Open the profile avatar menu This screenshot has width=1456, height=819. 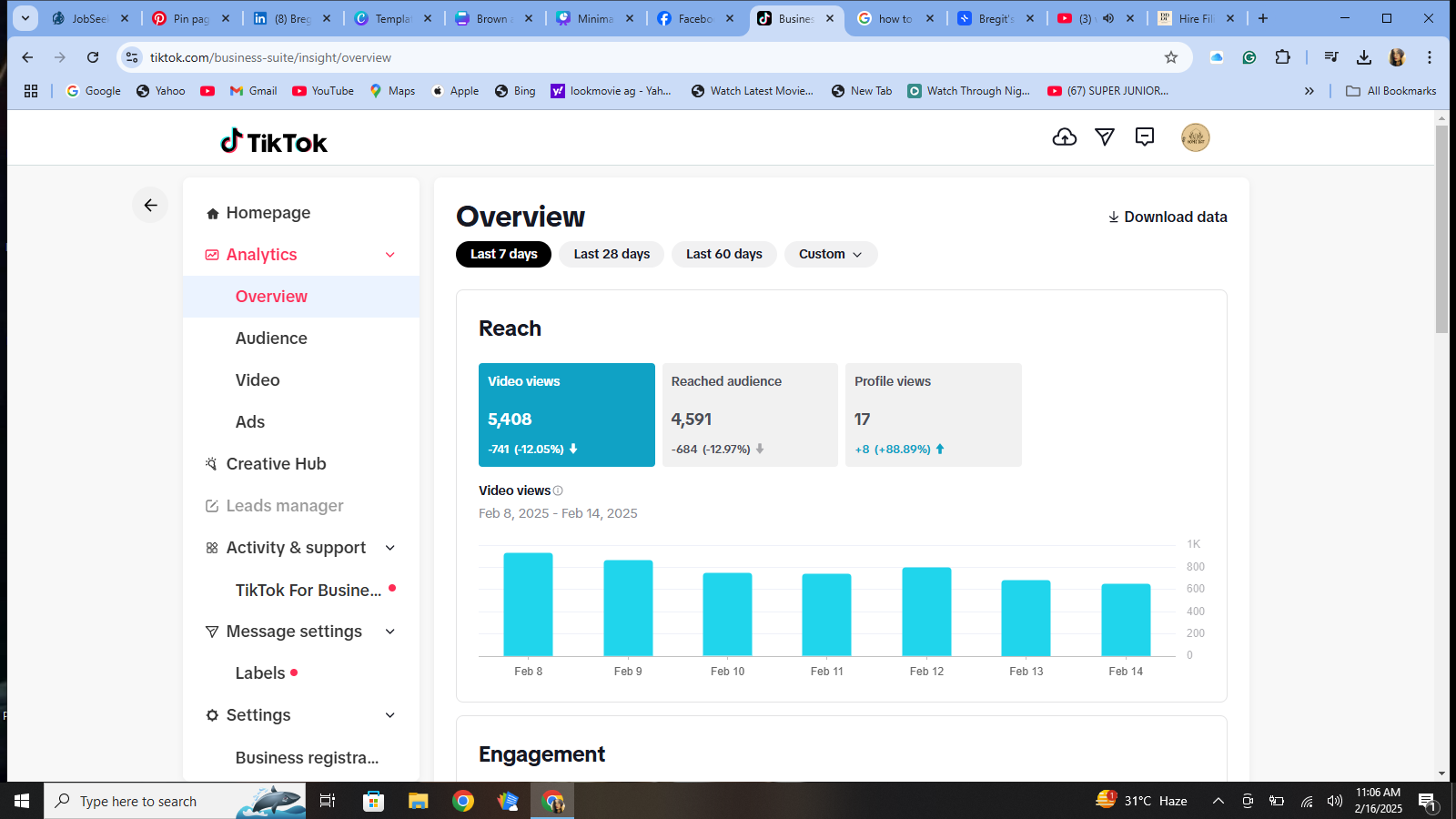coord(1196,137)
